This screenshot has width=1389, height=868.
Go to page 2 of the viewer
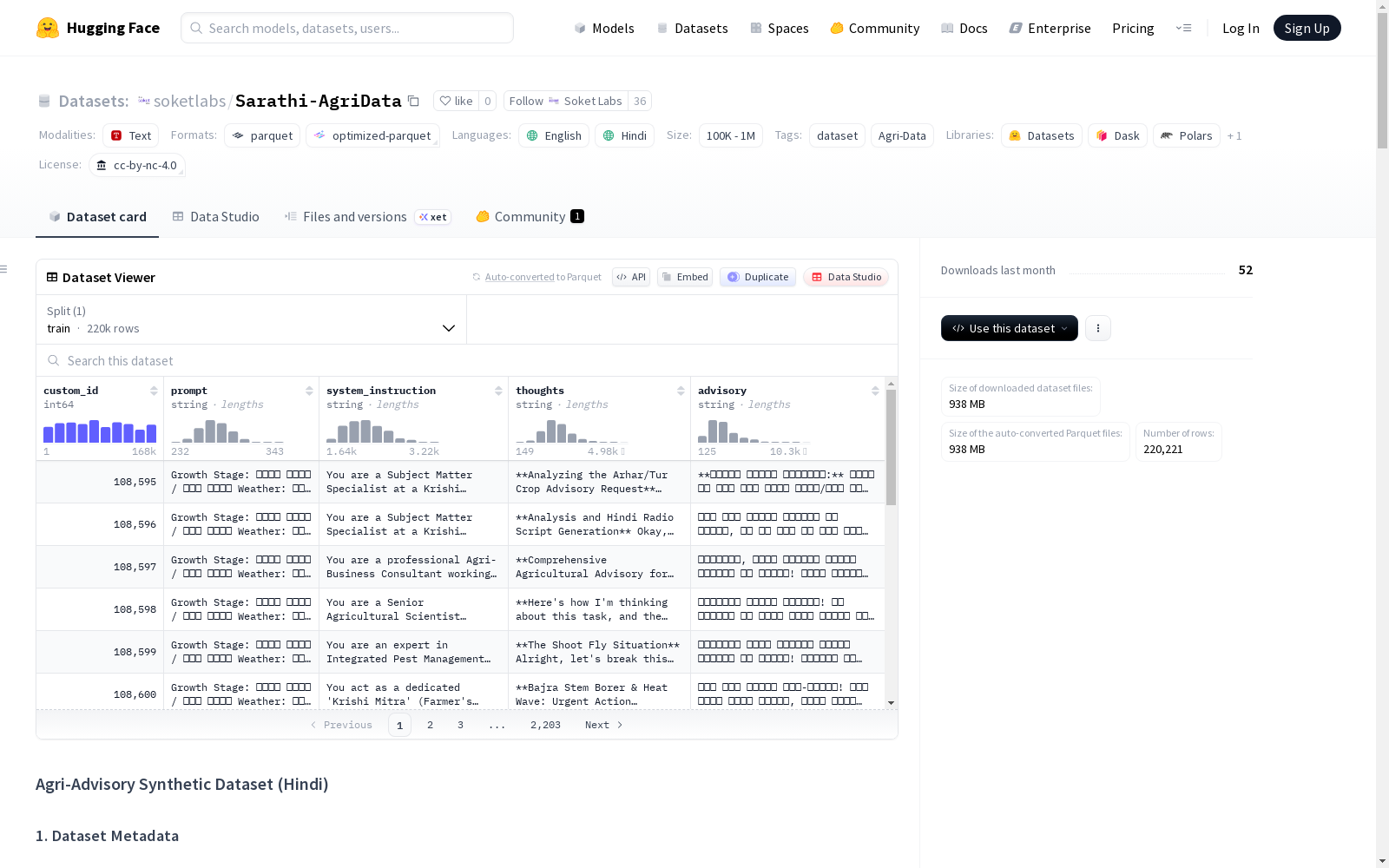[x=430, y=725]
